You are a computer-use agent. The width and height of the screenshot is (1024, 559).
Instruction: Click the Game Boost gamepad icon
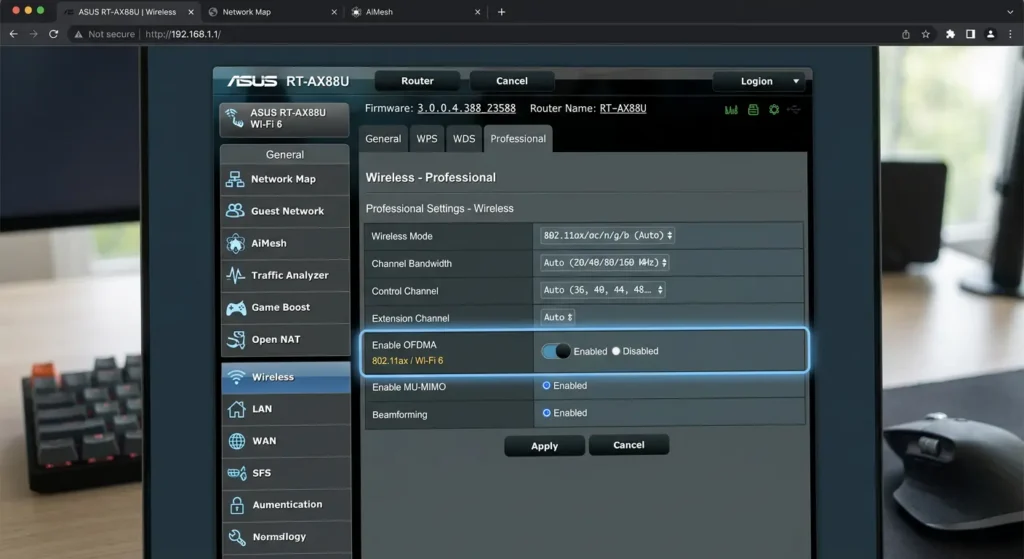tap(236, 308)
